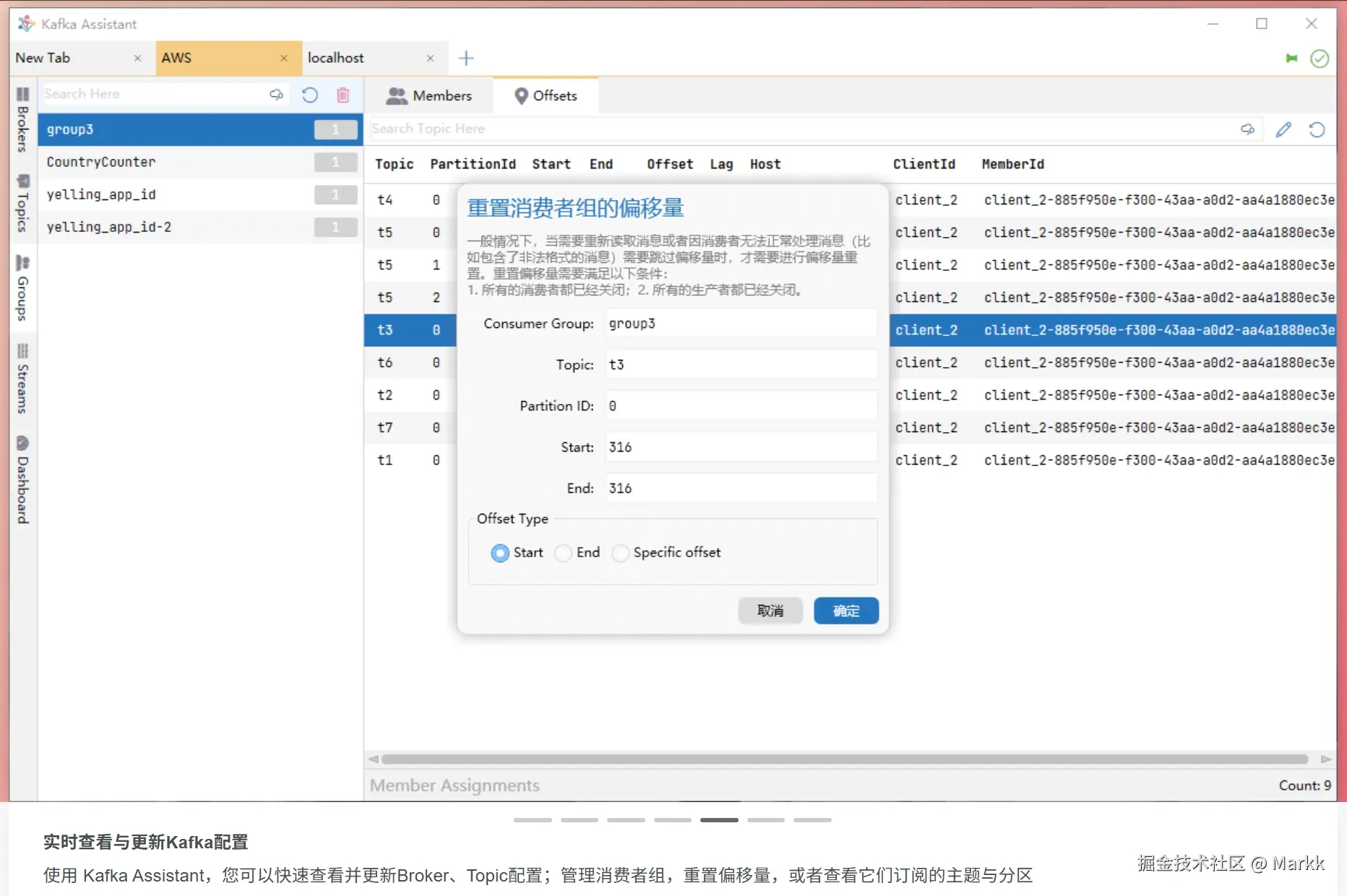Switch to the AWS tab

229,59
